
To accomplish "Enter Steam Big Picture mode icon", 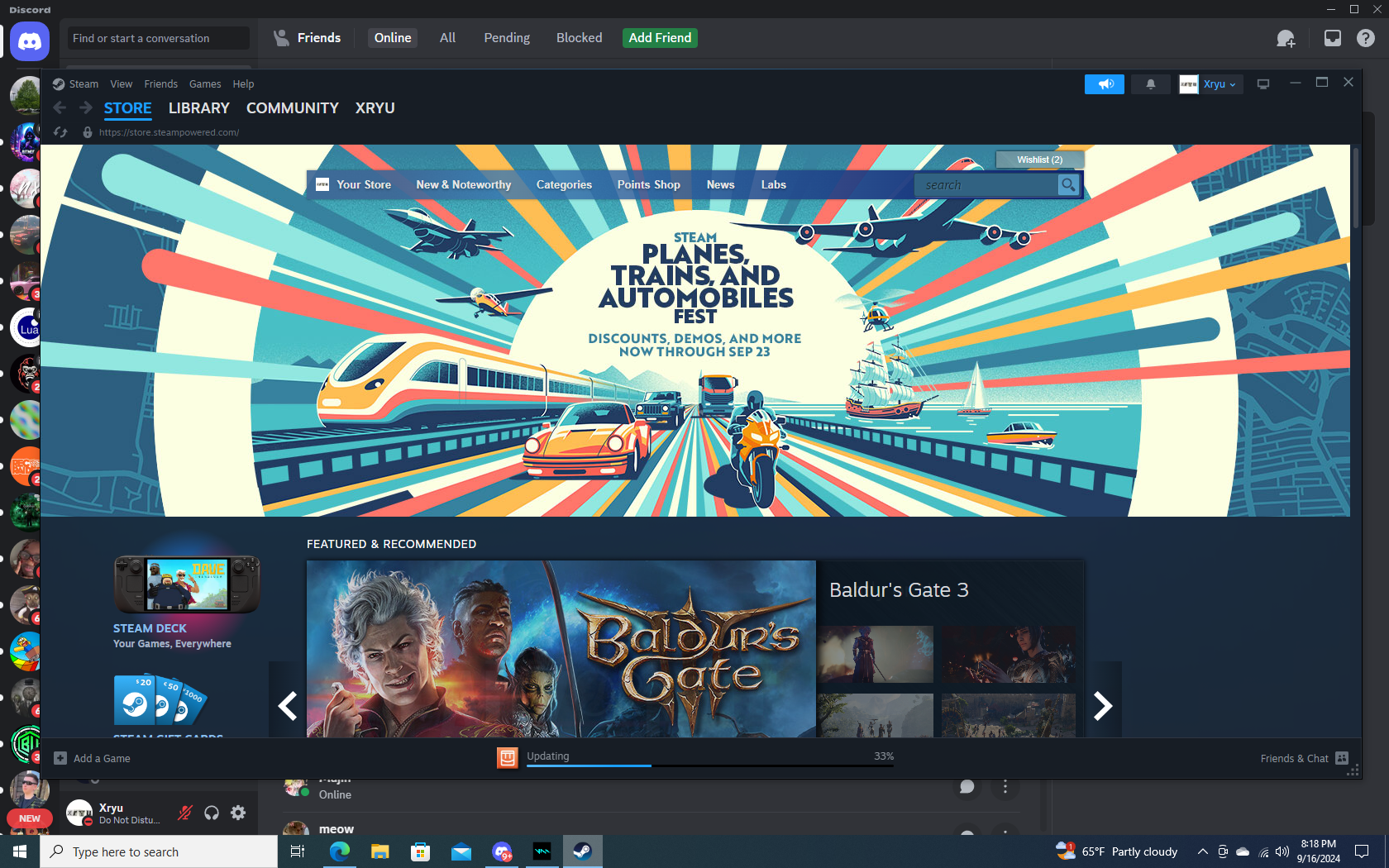I will (x=1263, y=84).
